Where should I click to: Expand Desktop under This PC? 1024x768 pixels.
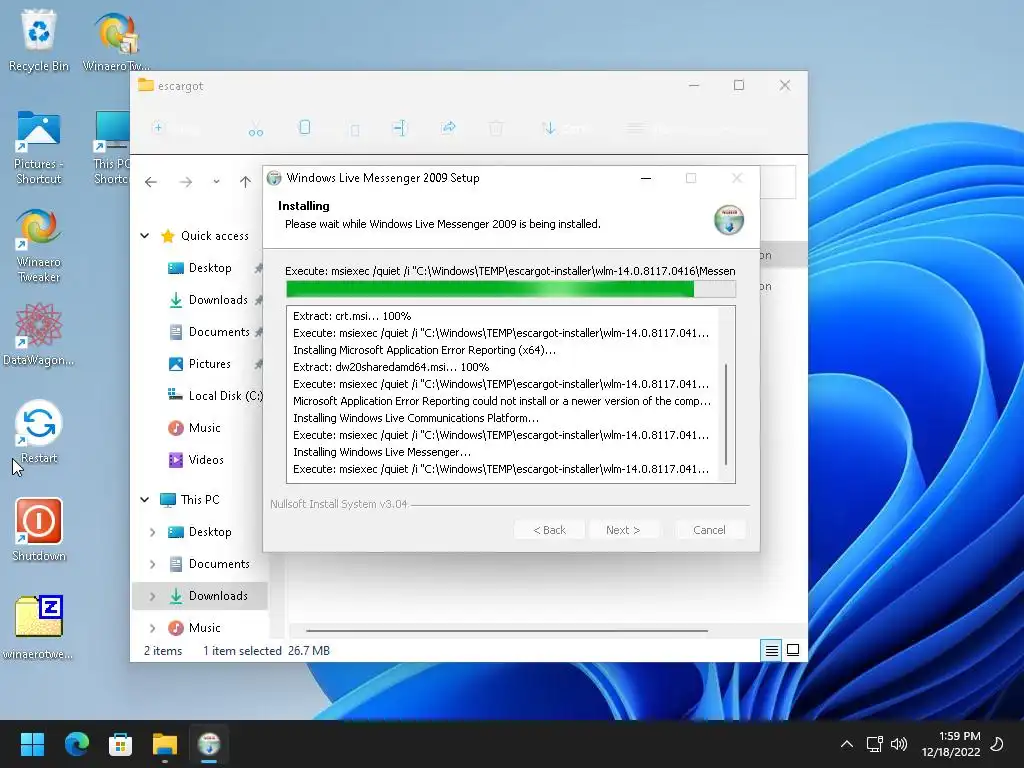point(152,532)
